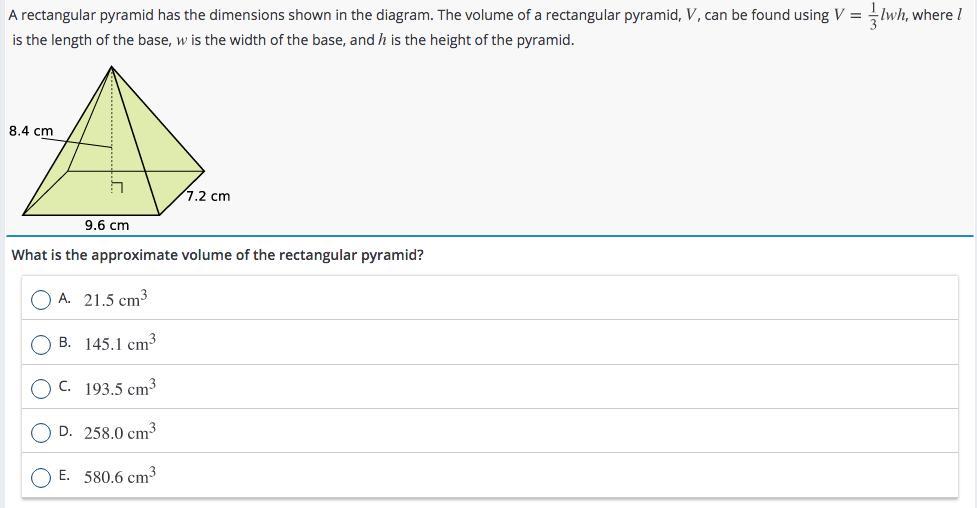
Task: Click the 258.0 cm³ answer text
Action: pyautogui.click(x=120, y=431)
